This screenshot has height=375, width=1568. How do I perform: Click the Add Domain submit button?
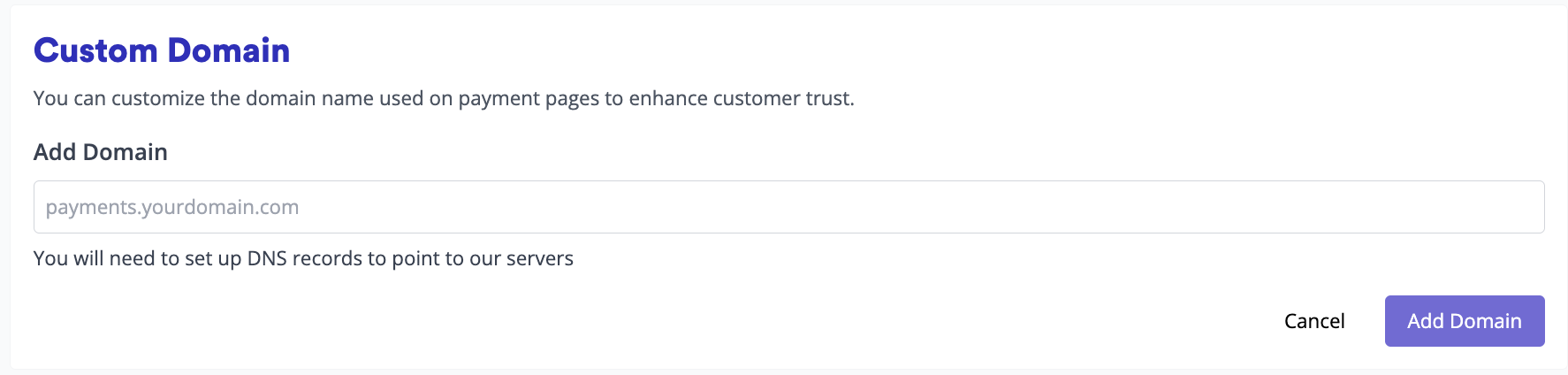(x=1464, y=321)
